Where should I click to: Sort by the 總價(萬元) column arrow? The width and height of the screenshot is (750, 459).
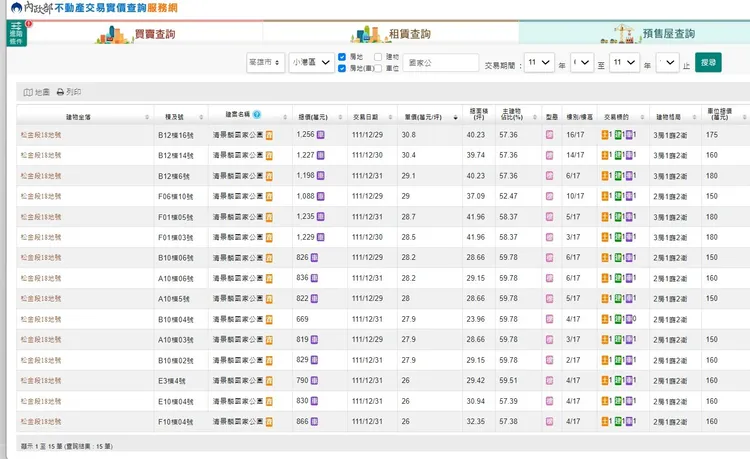pos(340,117)
